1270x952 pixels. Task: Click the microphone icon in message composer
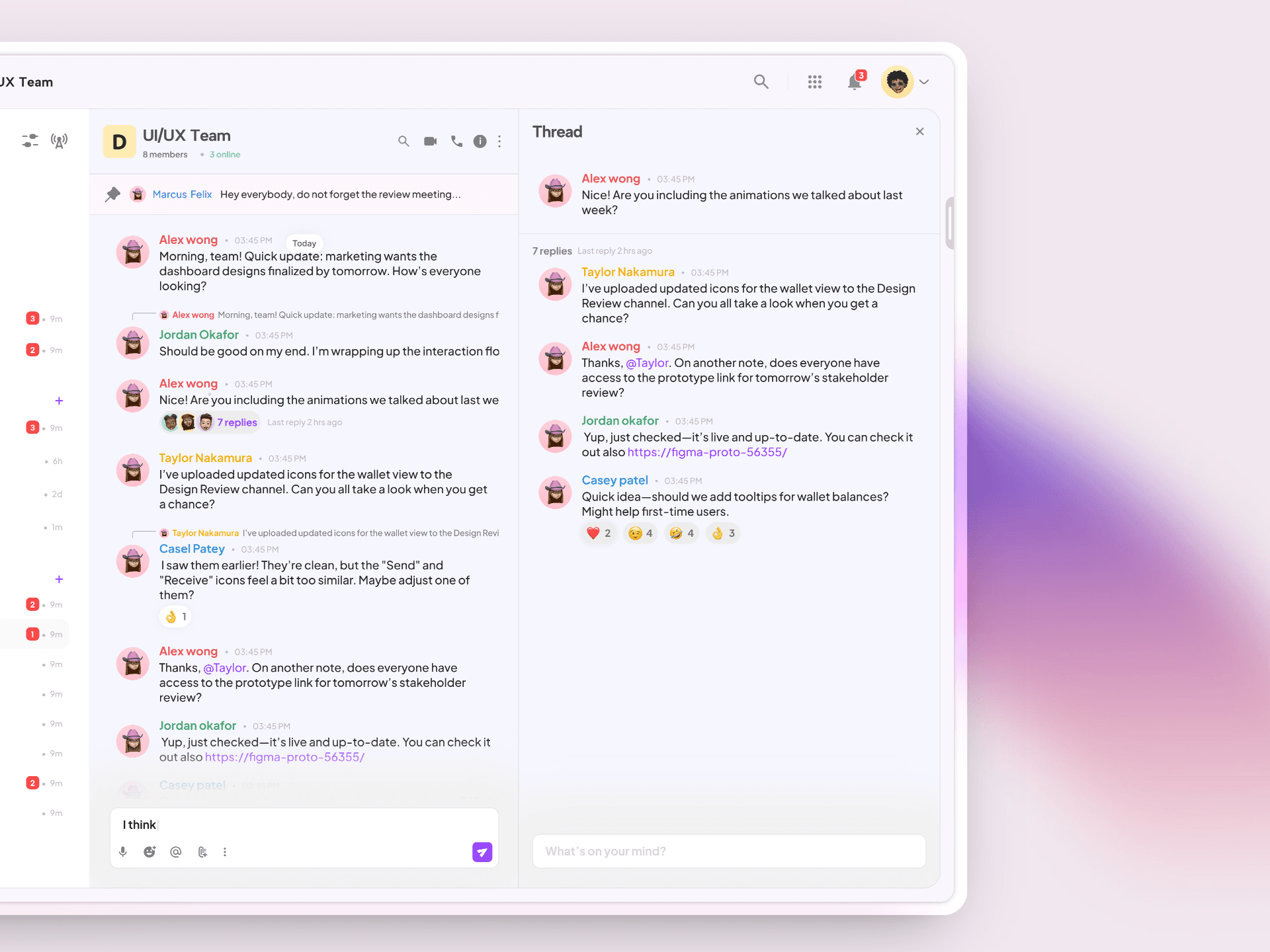click(x=123, y=852)
